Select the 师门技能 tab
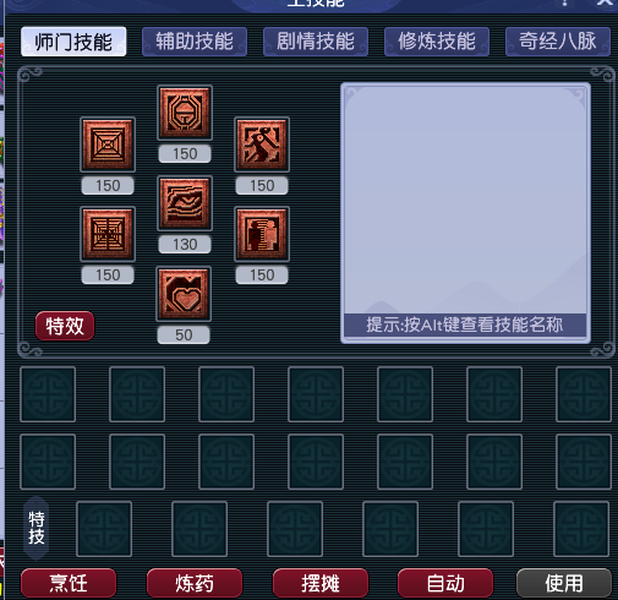Image resolution: width=618 pixels, height=600 pixels. coord(74,41)
